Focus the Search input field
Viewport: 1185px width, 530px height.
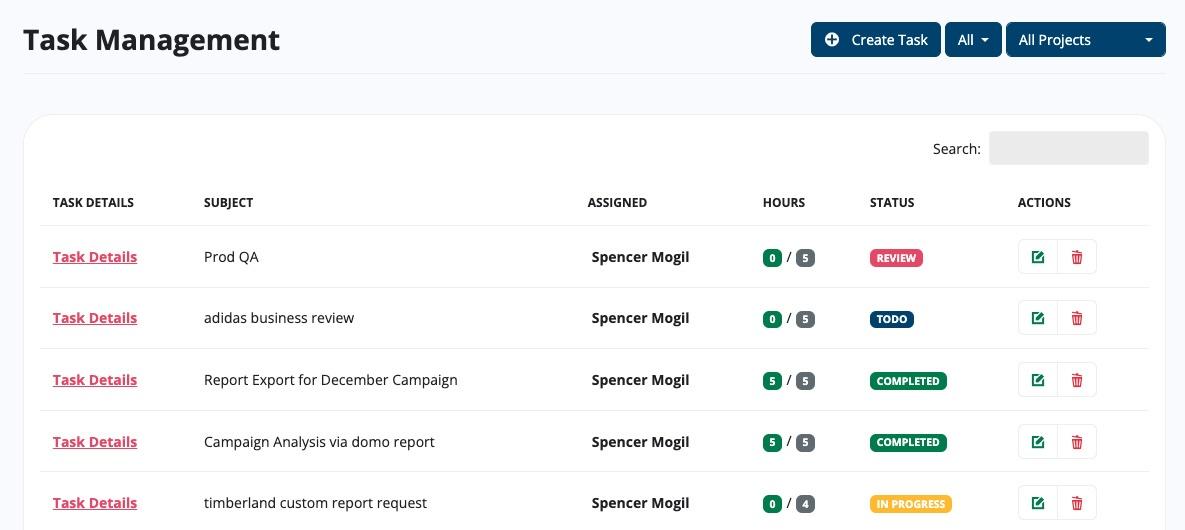1069,148
